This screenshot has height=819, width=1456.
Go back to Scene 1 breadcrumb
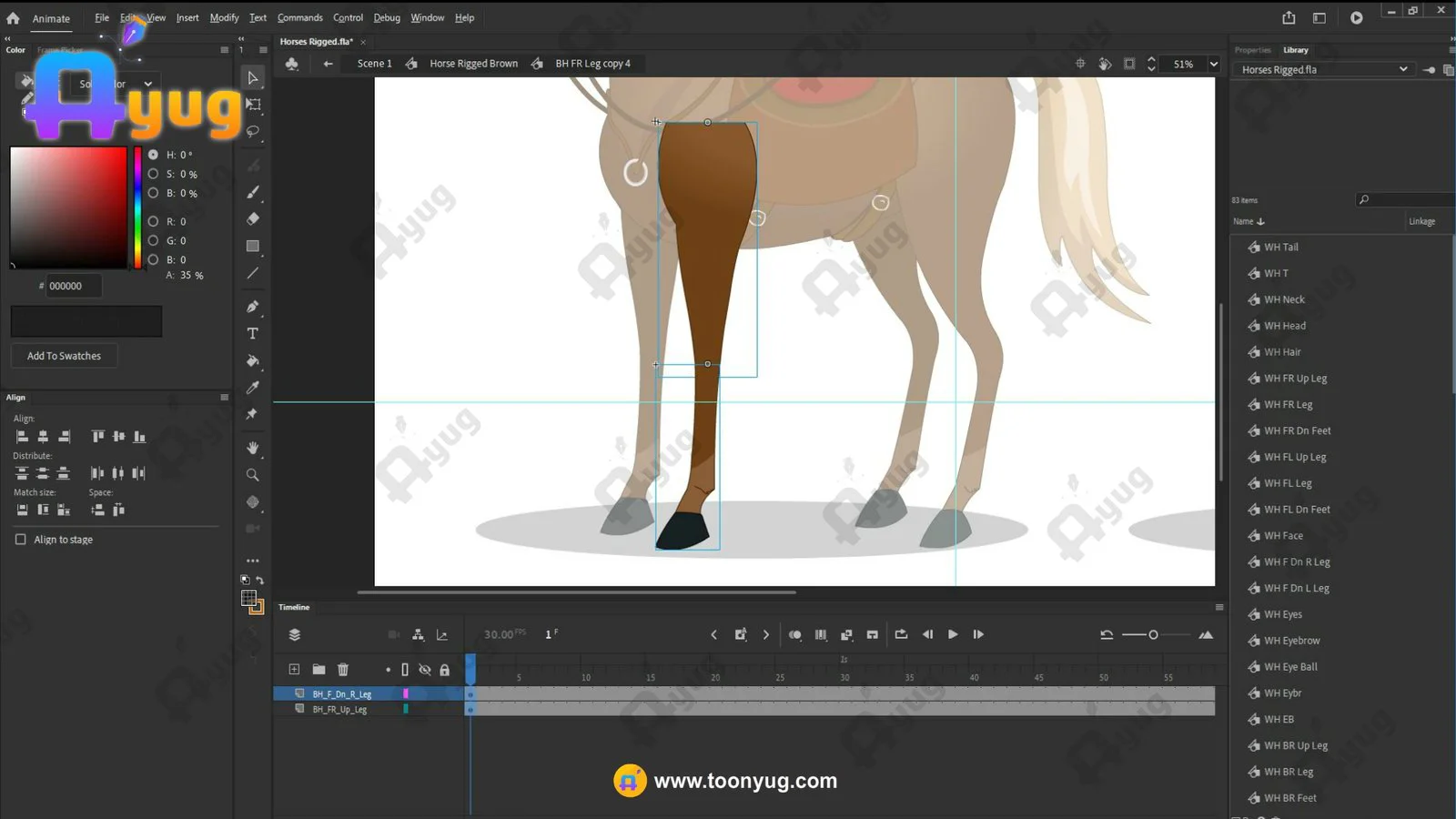(x=374, y=64)
